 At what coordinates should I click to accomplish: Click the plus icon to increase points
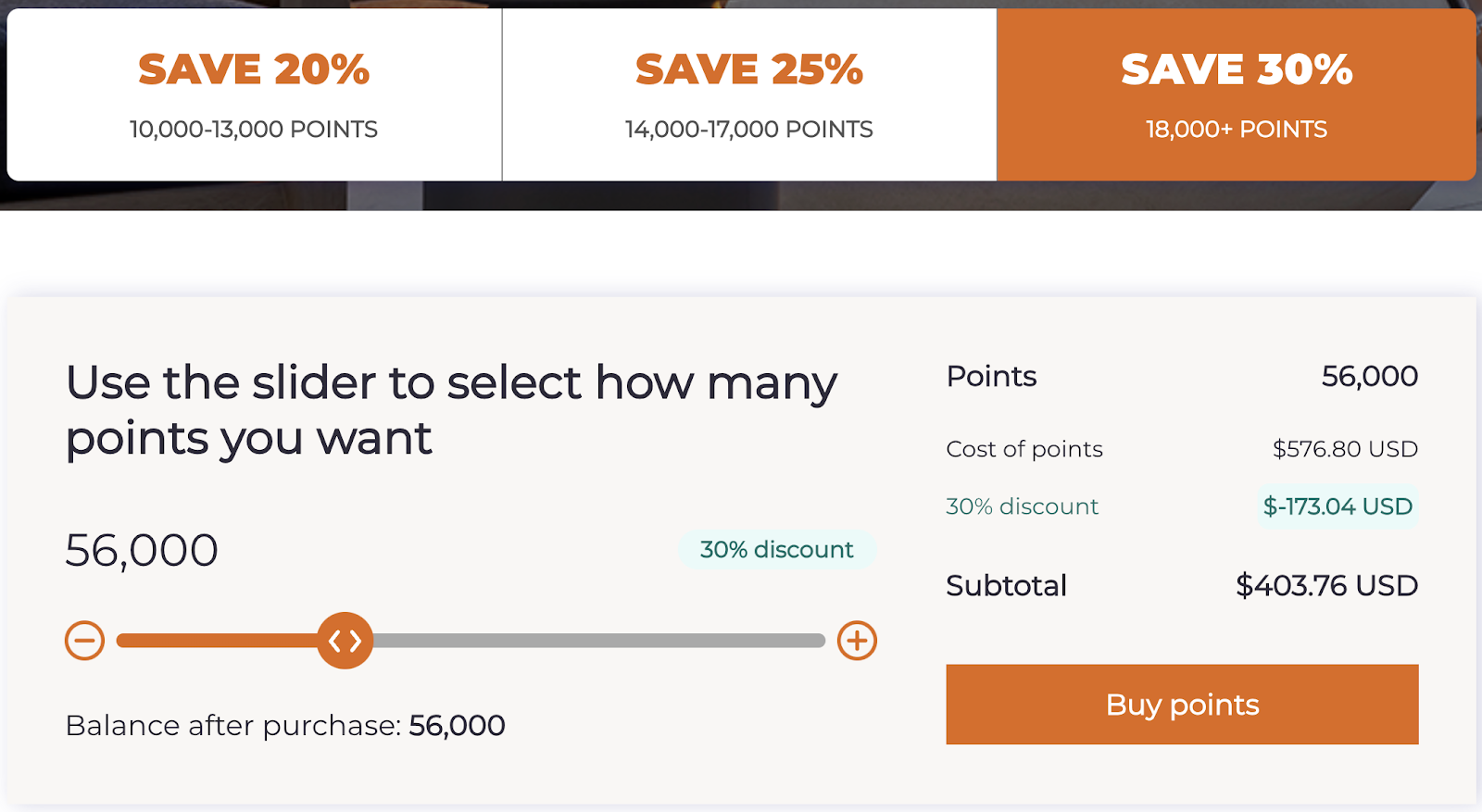(857, 641)
